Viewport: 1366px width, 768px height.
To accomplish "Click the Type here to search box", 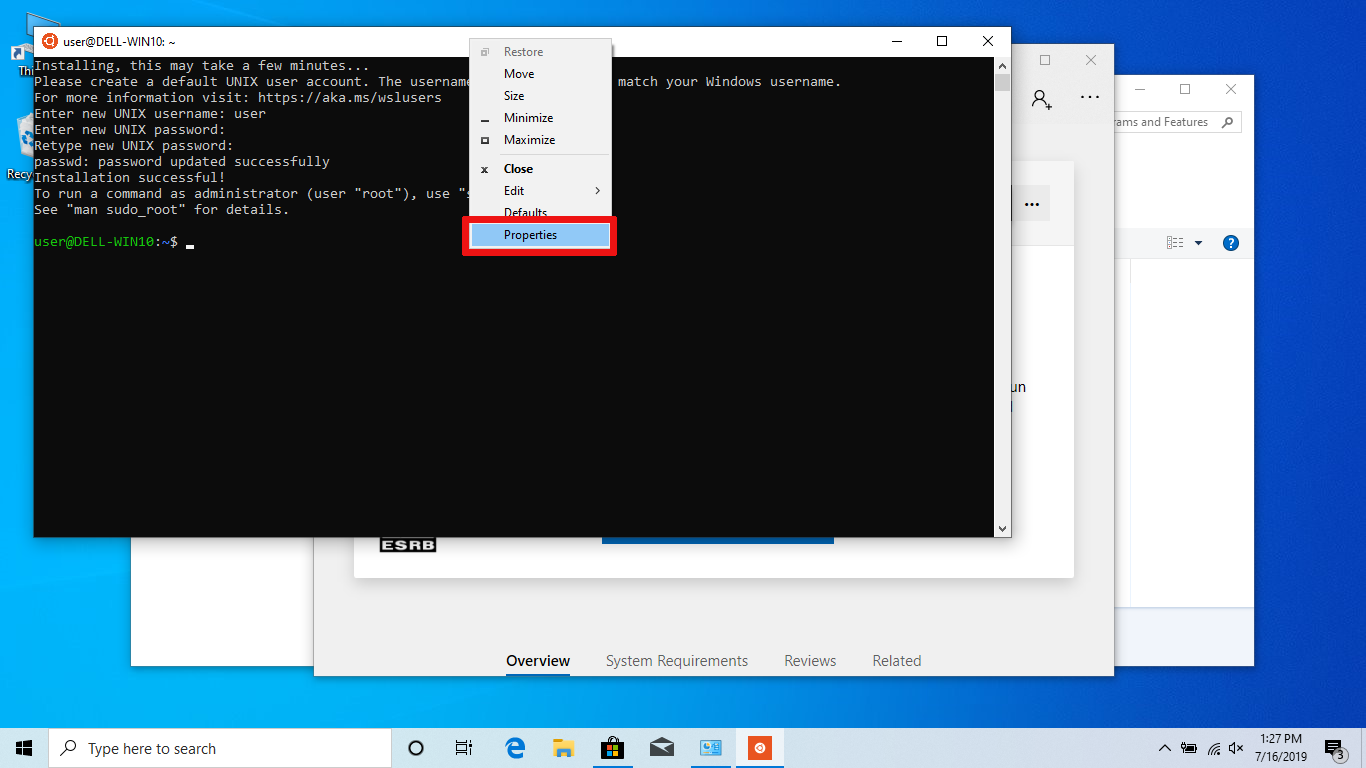I will pyautogui.click(x=220, y=748).
